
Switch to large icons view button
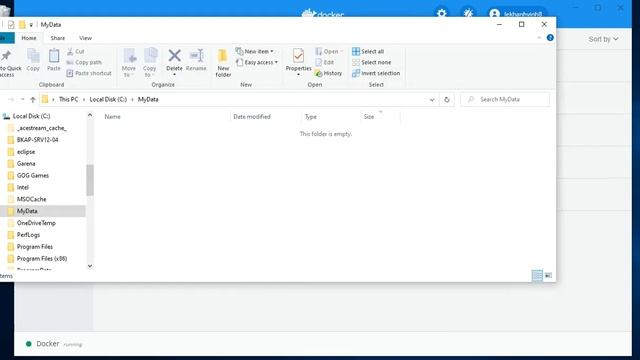point(548,276)
